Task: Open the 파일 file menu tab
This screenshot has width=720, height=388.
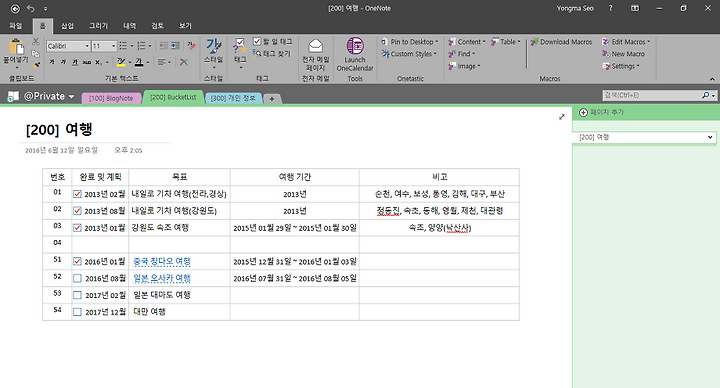Action: (x=16, y=26)
